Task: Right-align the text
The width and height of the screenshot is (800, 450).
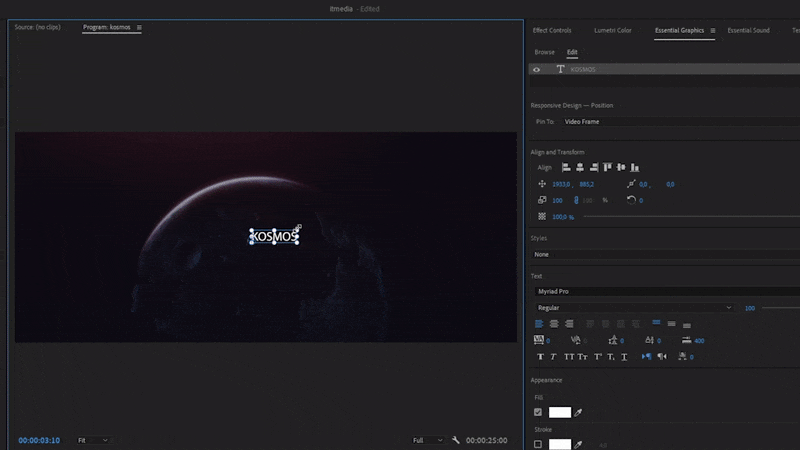Action: tap(569, 324)
